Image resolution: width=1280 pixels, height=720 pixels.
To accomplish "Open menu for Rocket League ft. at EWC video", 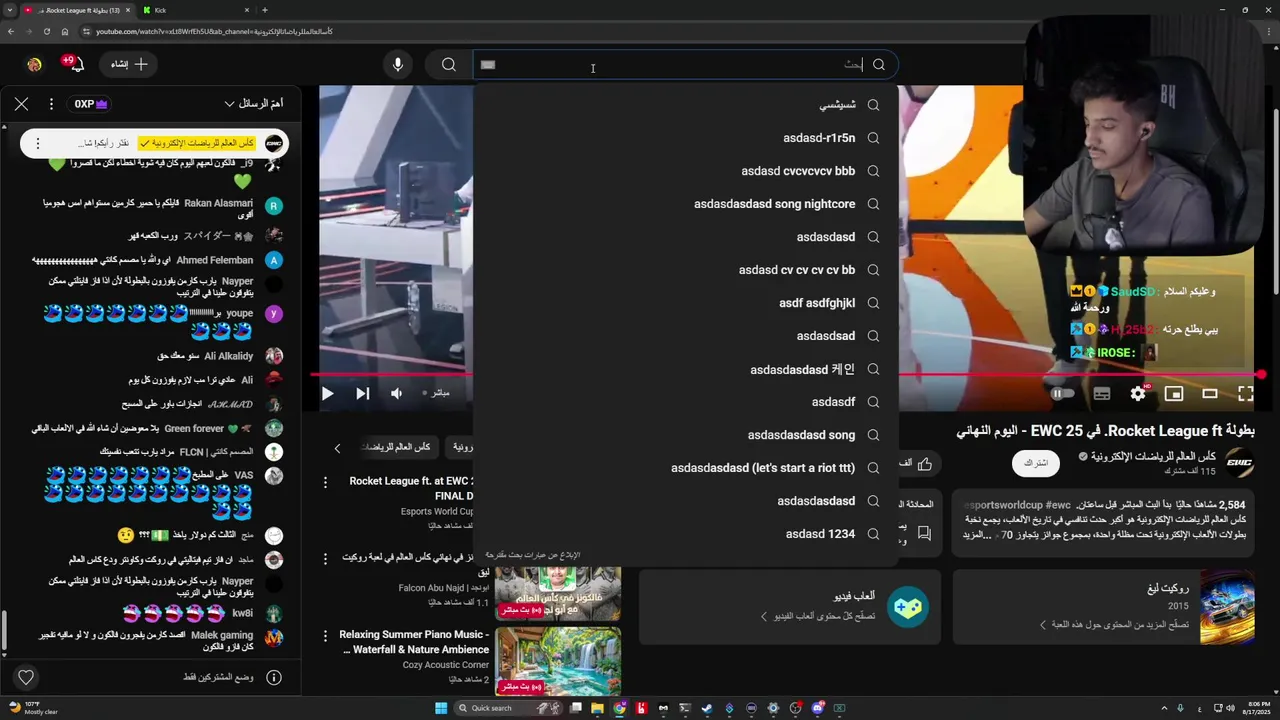I will (325, 482).
